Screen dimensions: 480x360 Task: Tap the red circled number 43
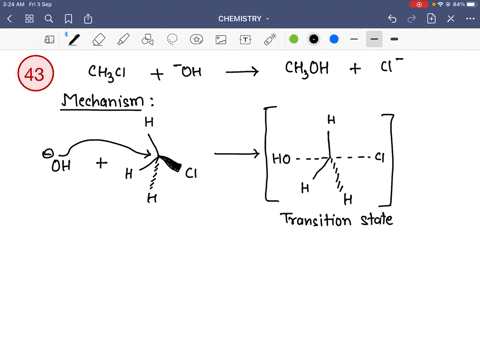pos(35,73)
